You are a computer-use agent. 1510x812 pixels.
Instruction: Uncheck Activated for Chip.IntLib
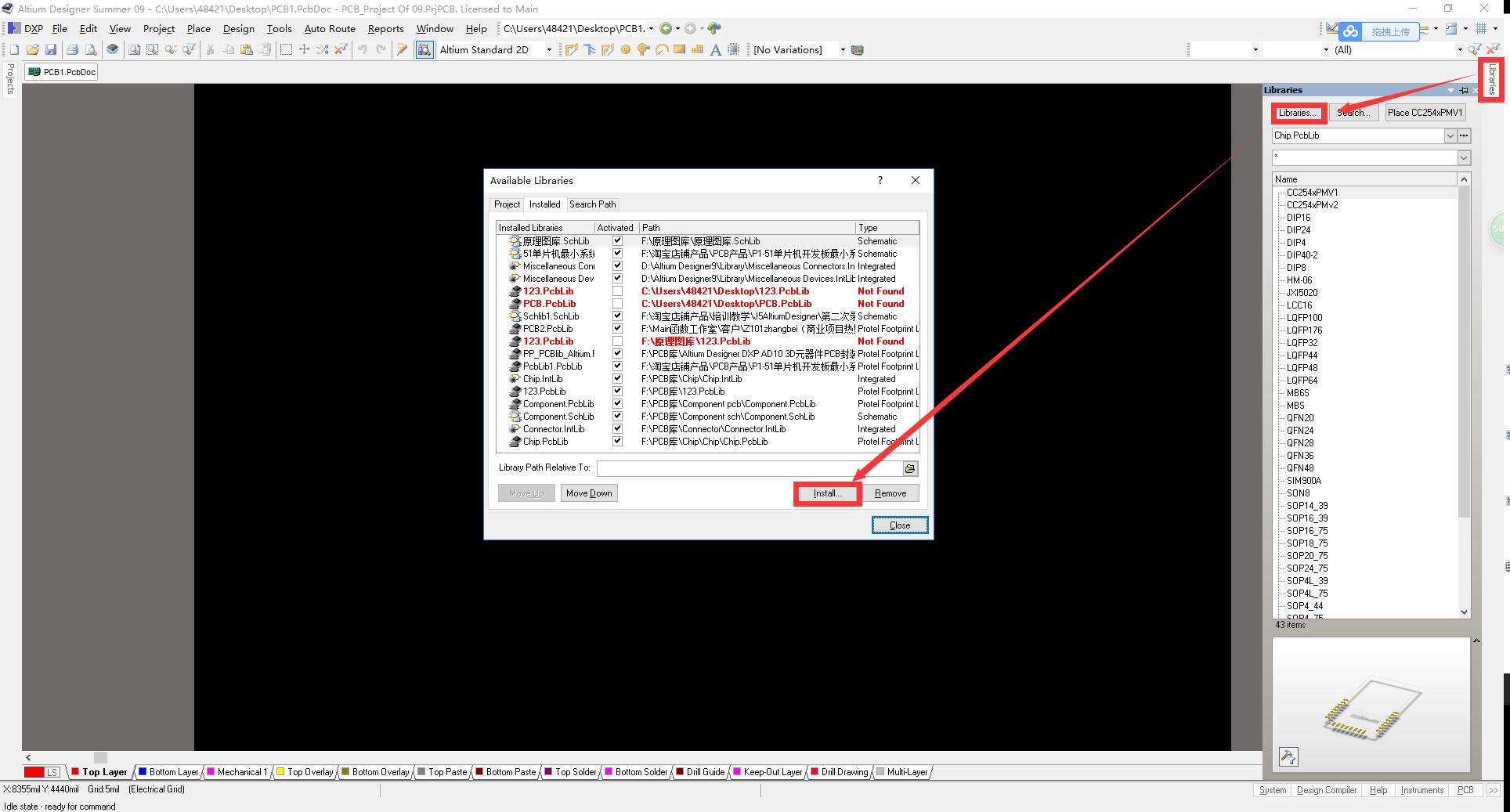click(x=617, y=379)
